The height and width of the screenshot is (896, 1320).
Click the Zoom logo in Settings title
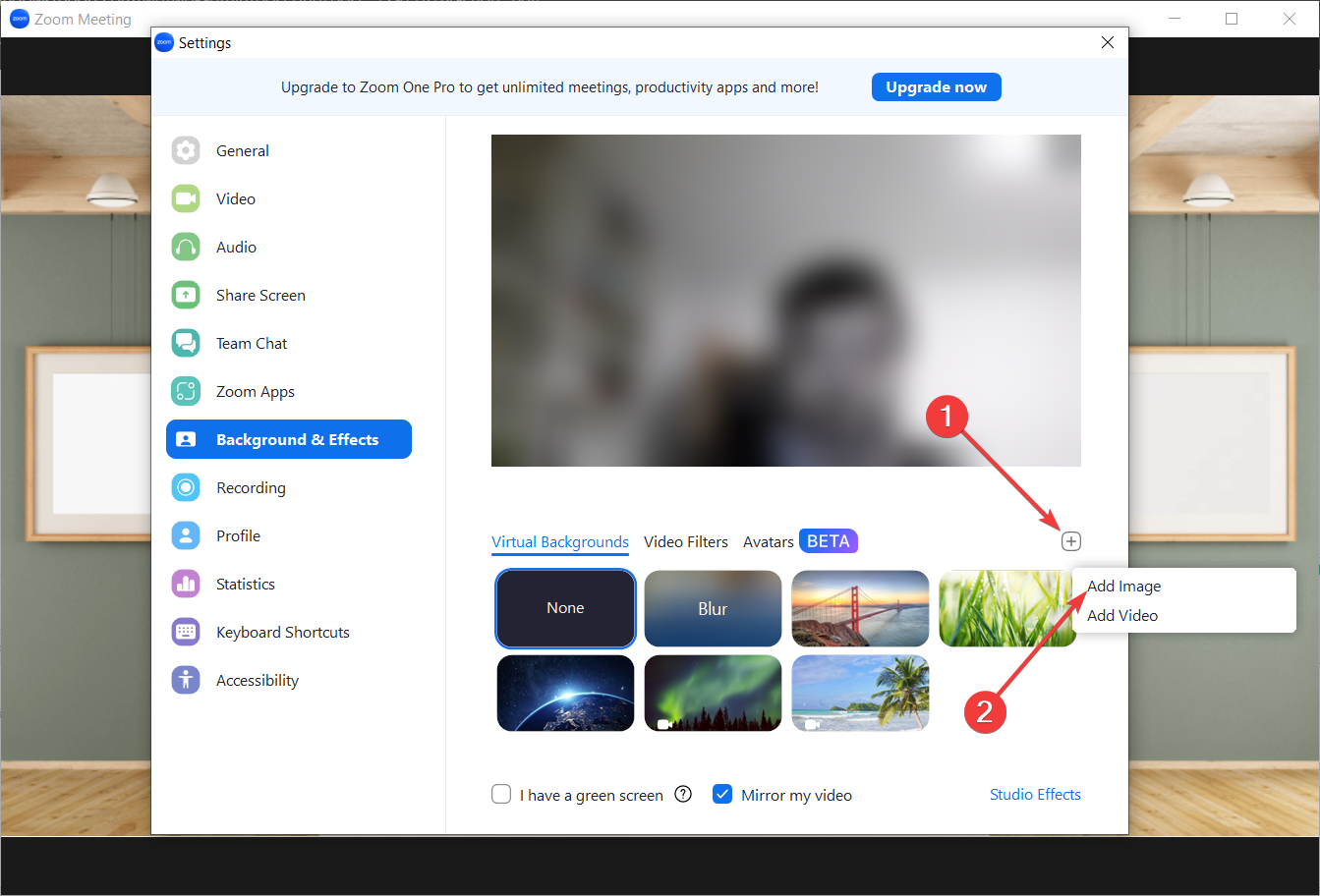pos(164,42)
